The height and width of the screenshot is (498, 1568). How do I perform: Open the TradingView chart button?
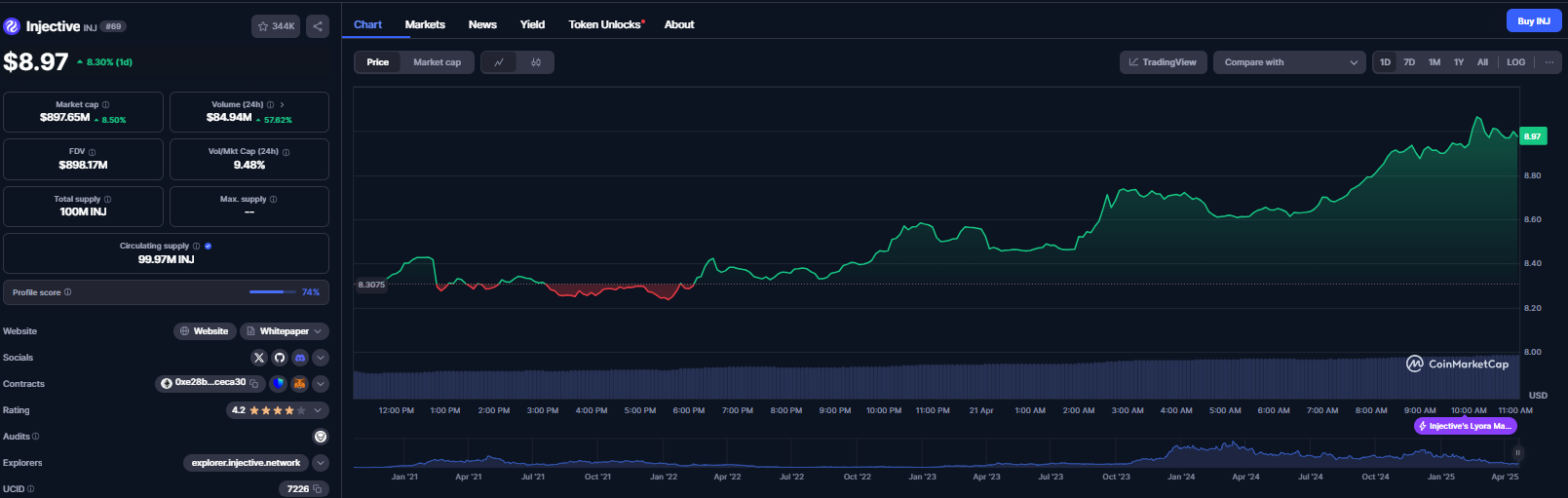(x=1163, y=62)
